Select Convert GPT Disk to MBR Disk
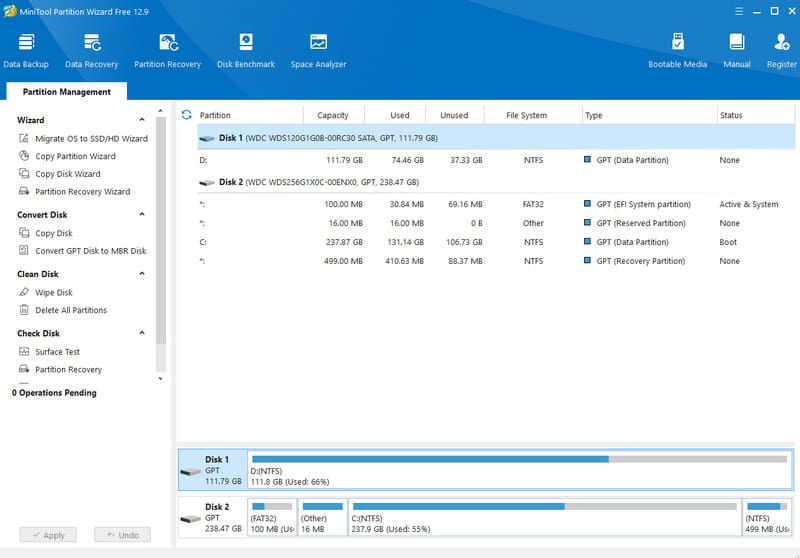 pyautogui.click(x=83, y=251)
